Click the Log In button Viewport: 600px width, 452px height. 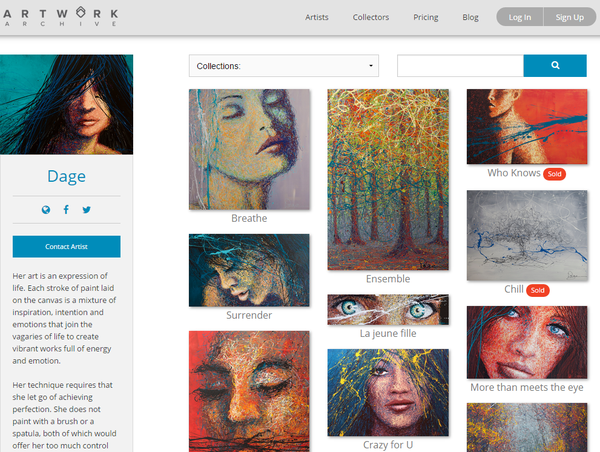coord(520,17)
